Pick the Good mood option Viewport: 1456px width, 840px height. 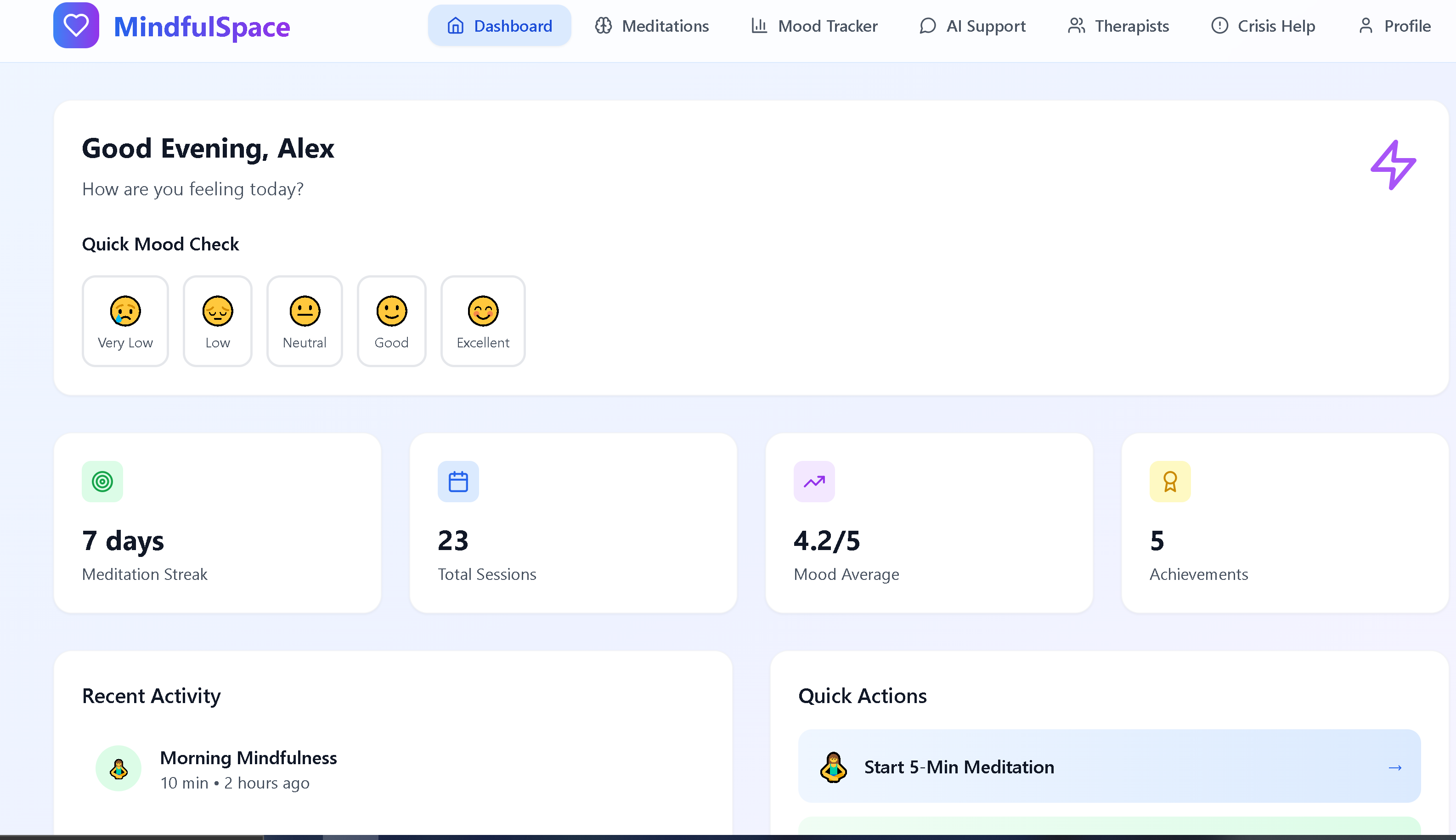(391, 321)
